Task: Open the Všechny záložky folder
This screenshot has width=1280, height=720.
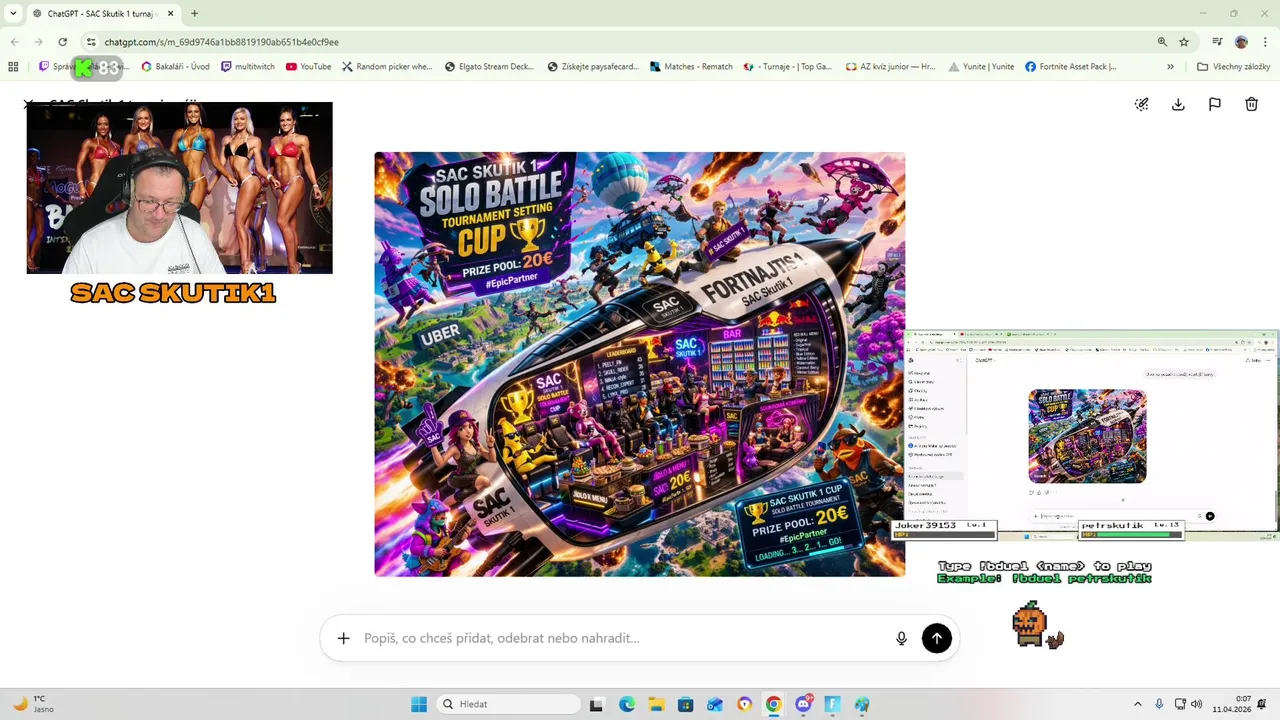Action: coord(1233,67)
